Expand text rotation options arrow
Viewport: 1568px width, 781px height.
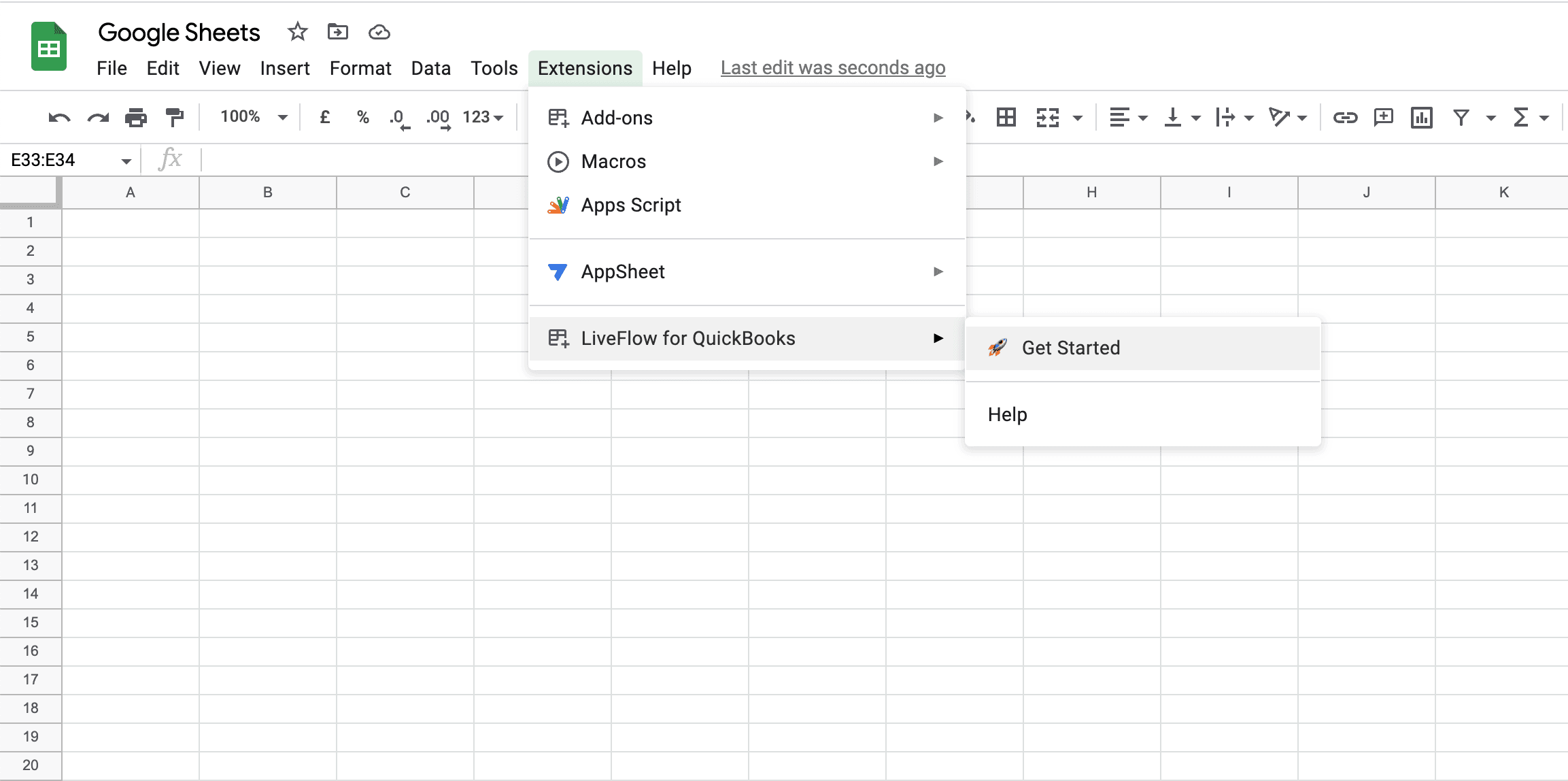(1302, 118)
